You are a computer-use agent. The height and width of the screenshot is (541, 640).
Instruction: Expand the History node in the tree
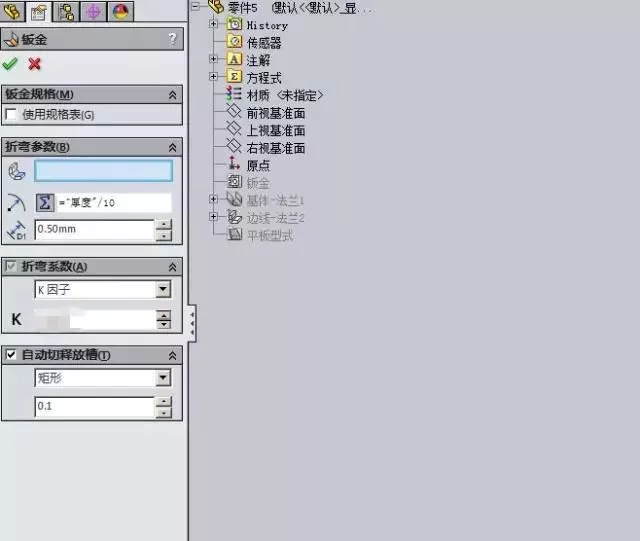tap(213, 24)
